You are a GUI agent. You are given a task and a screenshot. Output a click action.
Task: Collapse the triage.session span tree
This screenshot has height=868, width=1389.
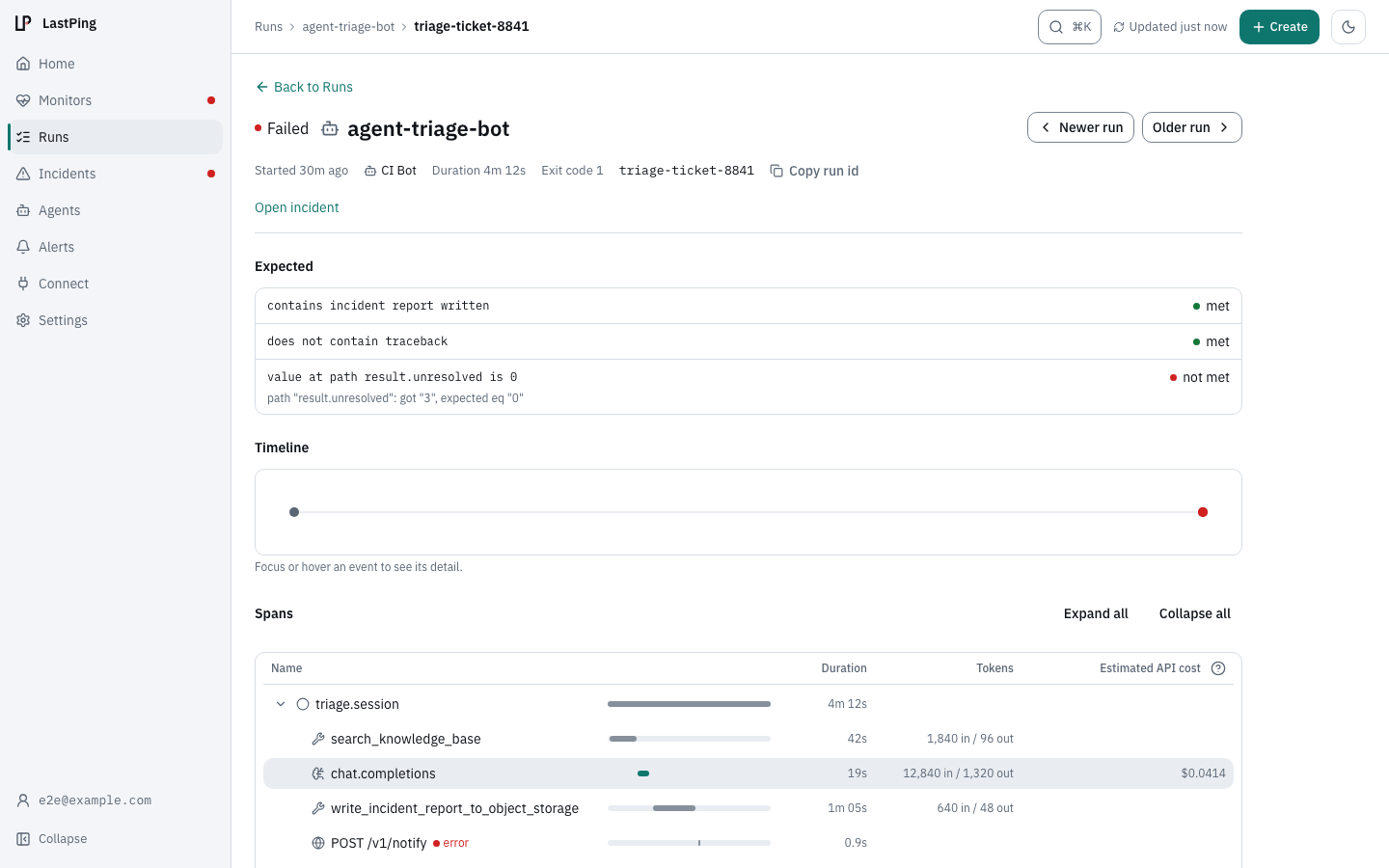281,704
